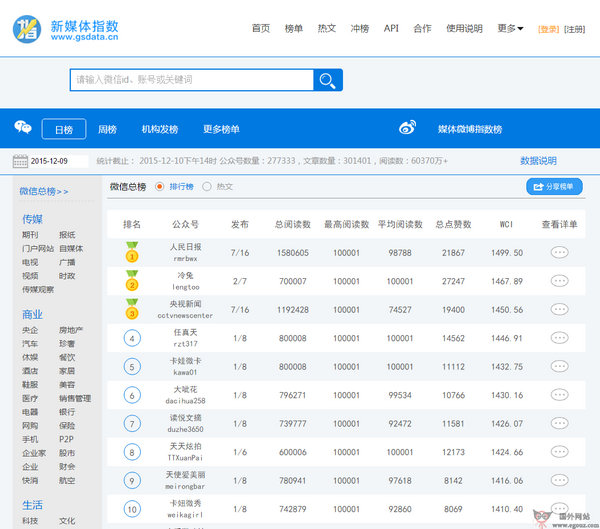The width and height of the screenshot is (600, 529).
Task: Click the WeChat icon in blue bar
Action: click(x=23, y=127)
